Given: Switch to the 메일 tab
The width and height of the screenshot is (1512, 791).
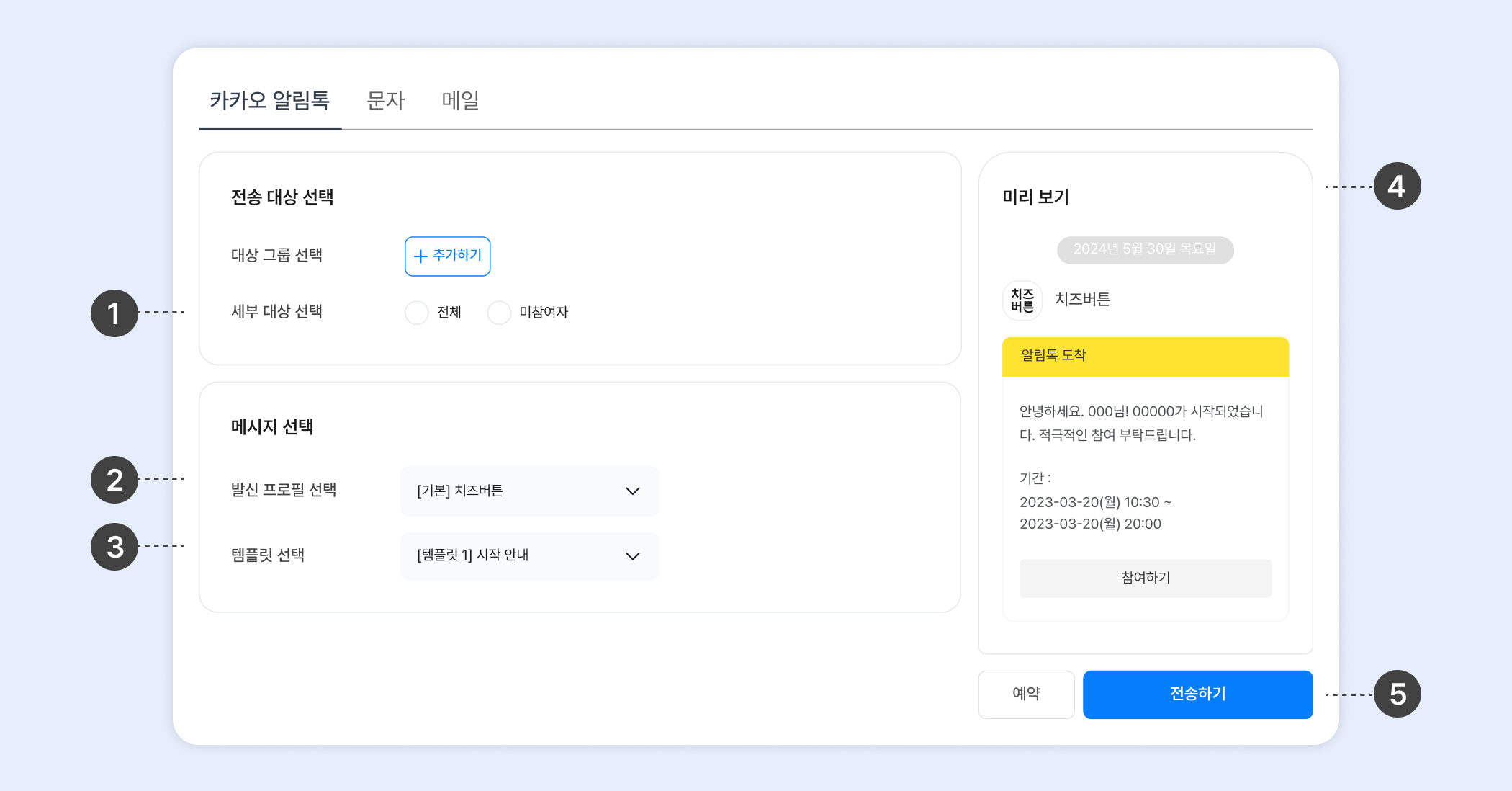Looking at the screenshot, I should tap(460, 100).
